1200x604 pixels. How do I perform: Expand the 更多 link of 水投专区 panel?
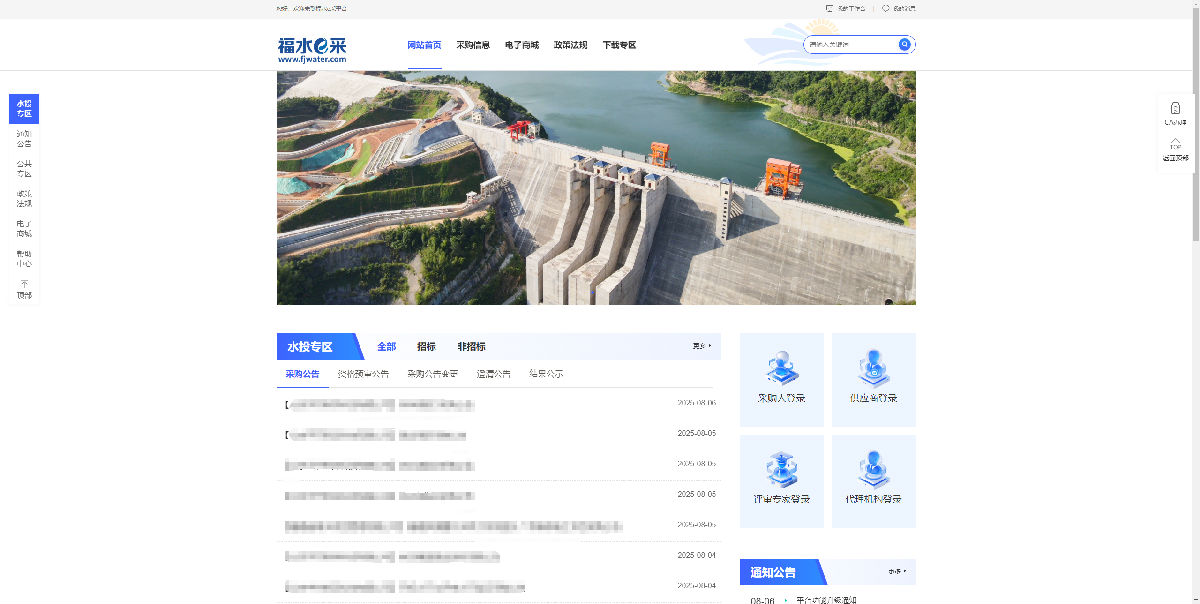700,345
